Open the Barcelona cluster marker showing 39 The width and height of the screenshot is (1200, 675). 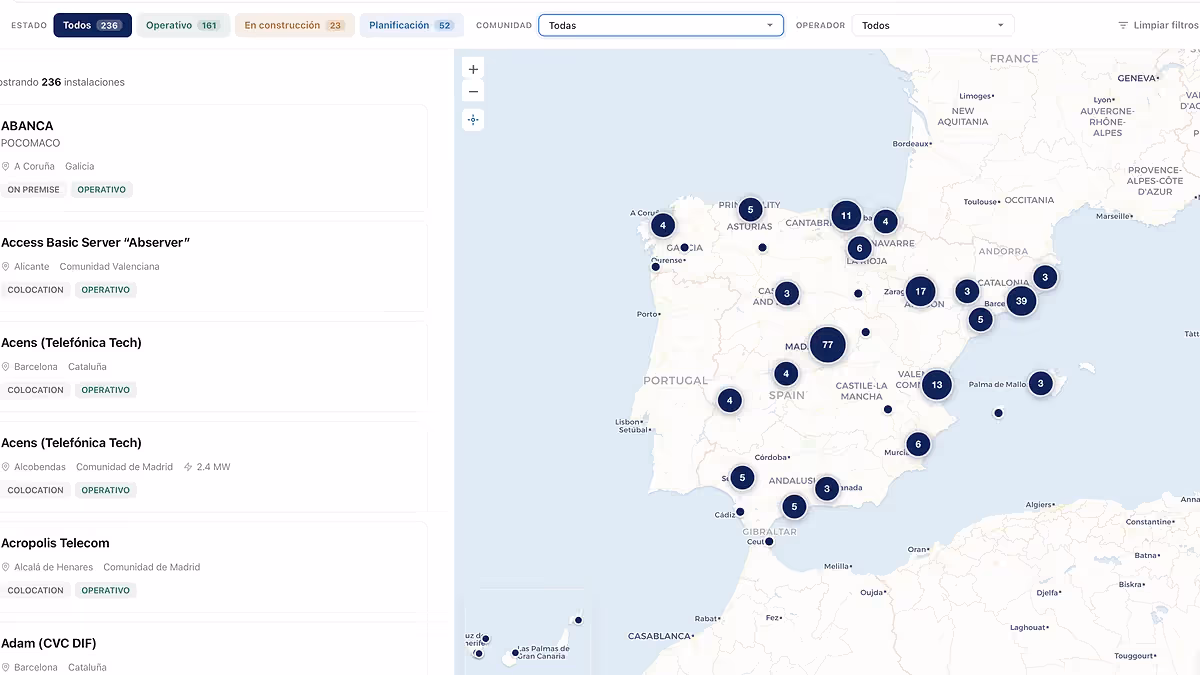(1021, 300)
